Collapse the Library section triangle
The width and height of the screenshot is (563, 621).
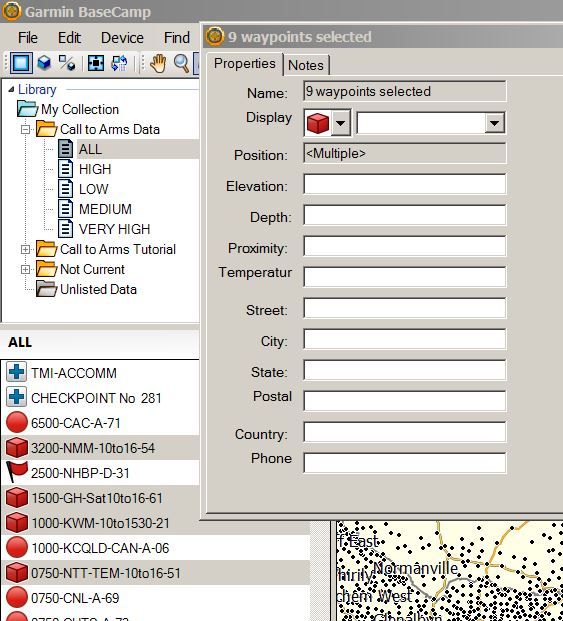pos(11,90)
